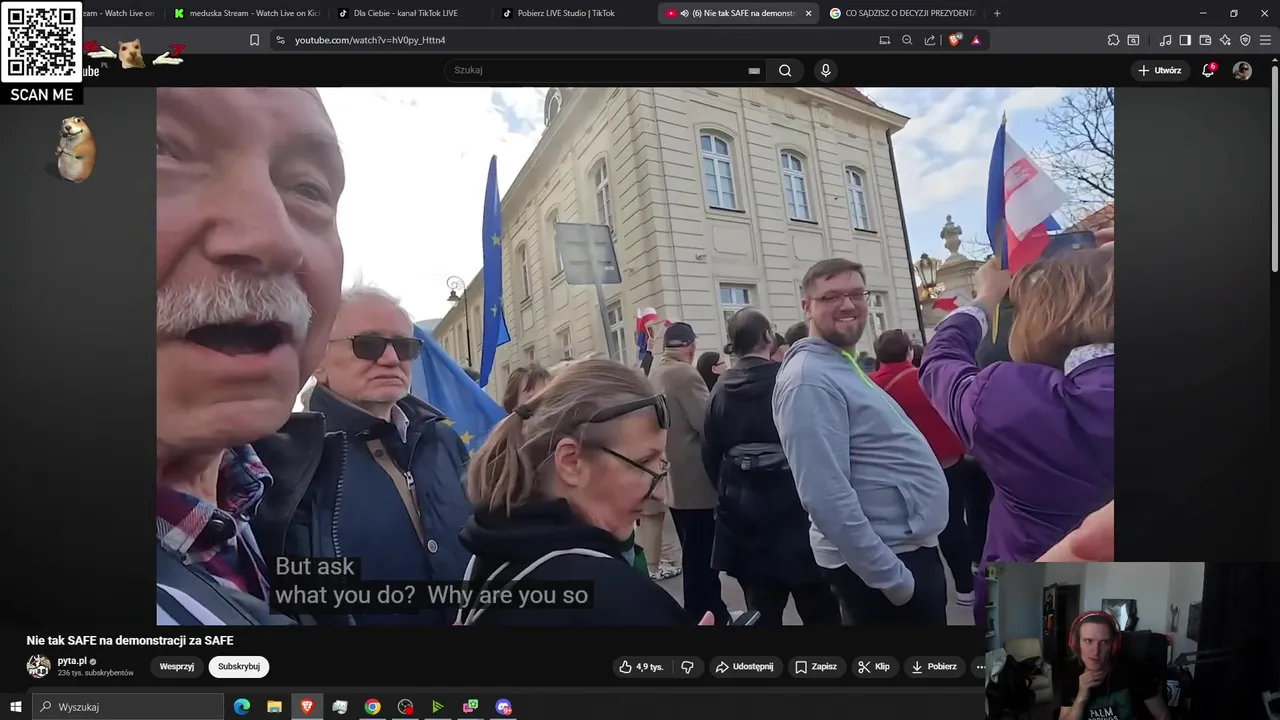Click the Udostępnij share button
The height and width of the screenshot is (720, 1280).
744,667
